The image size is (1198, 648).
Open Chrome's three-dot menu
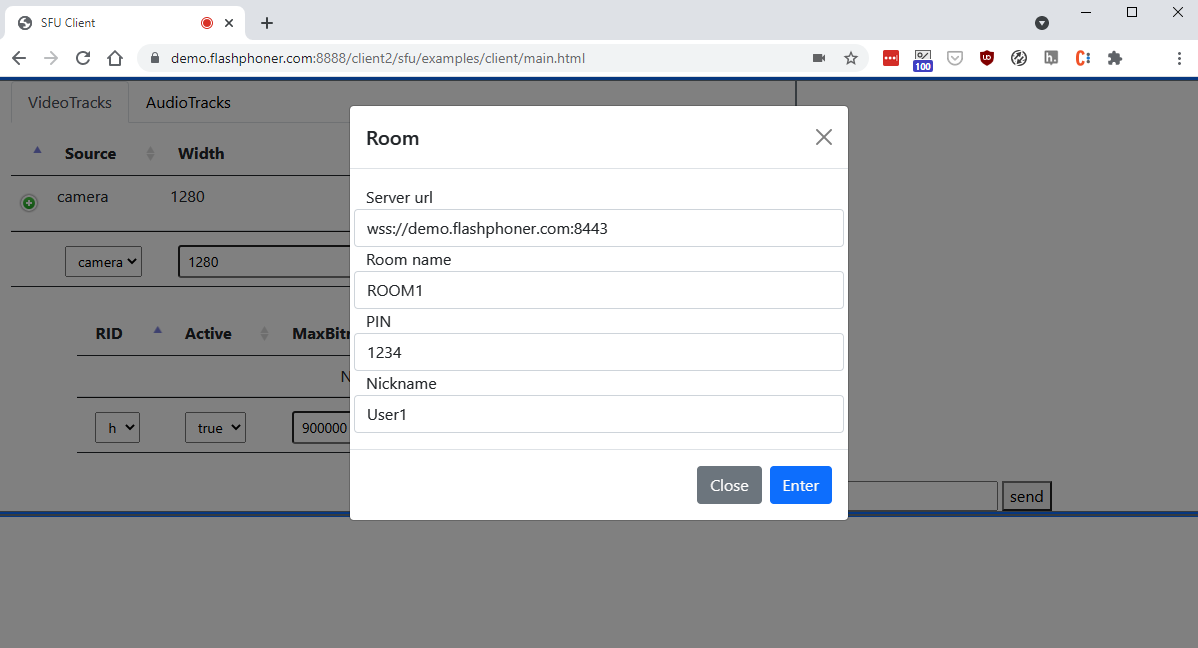point(1179,59)
